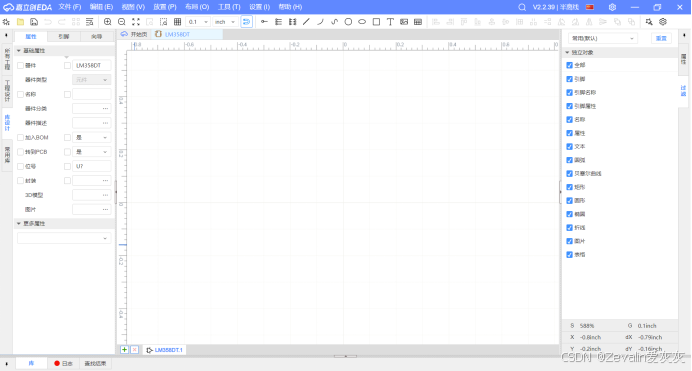Click the search magnifier in title bar
This screenshot has width=692, height=371.
pyautogui.click(x=522, y=7)
